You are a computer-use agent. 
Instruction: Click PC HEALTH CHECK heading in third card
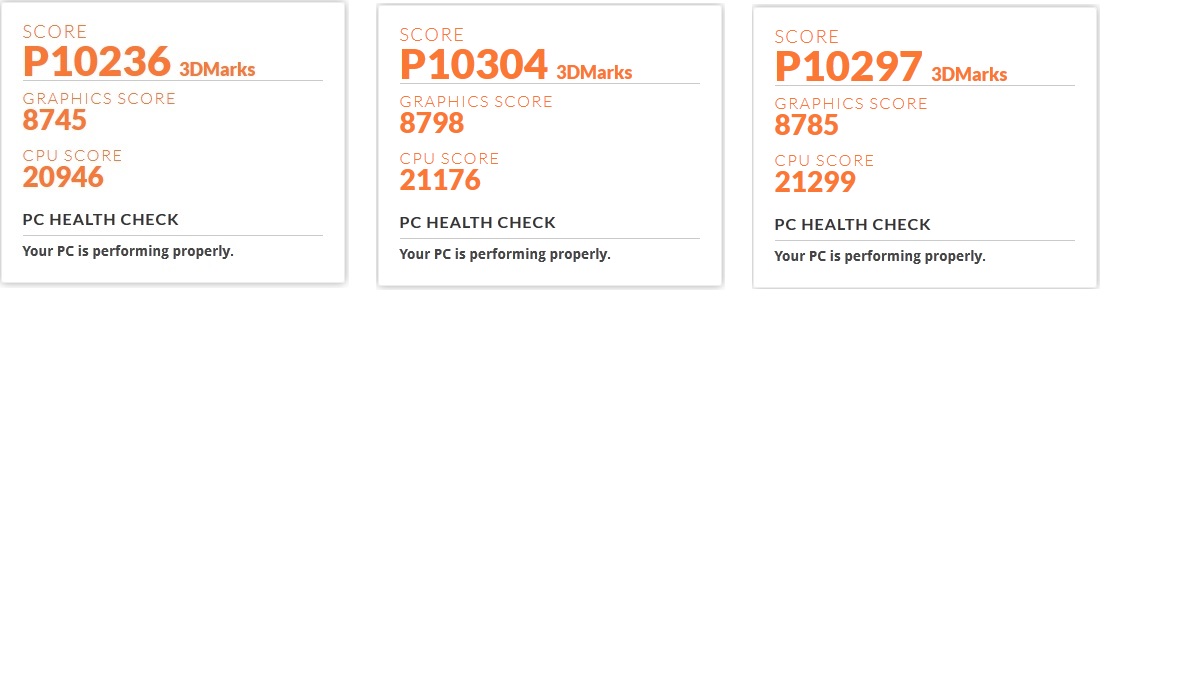[853, 224]
